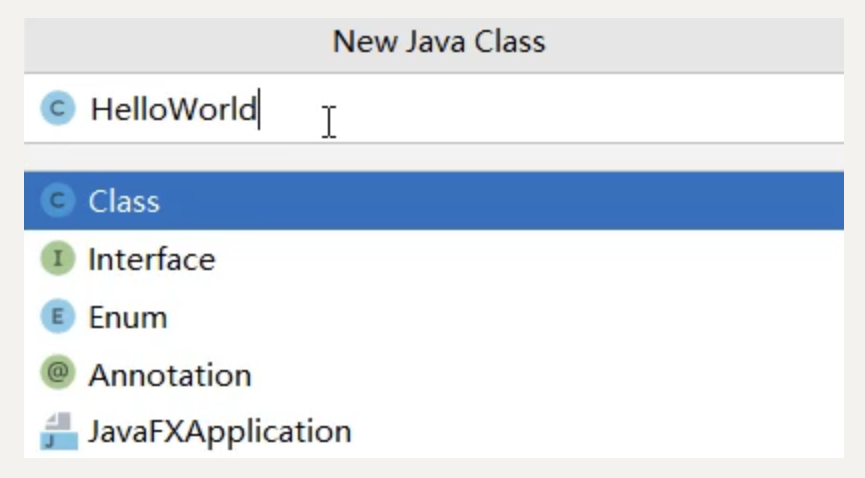Place caret just after HelloWorld's final letter
The image size is (865, 478).
pyautogui.click(x=259, y=109)
